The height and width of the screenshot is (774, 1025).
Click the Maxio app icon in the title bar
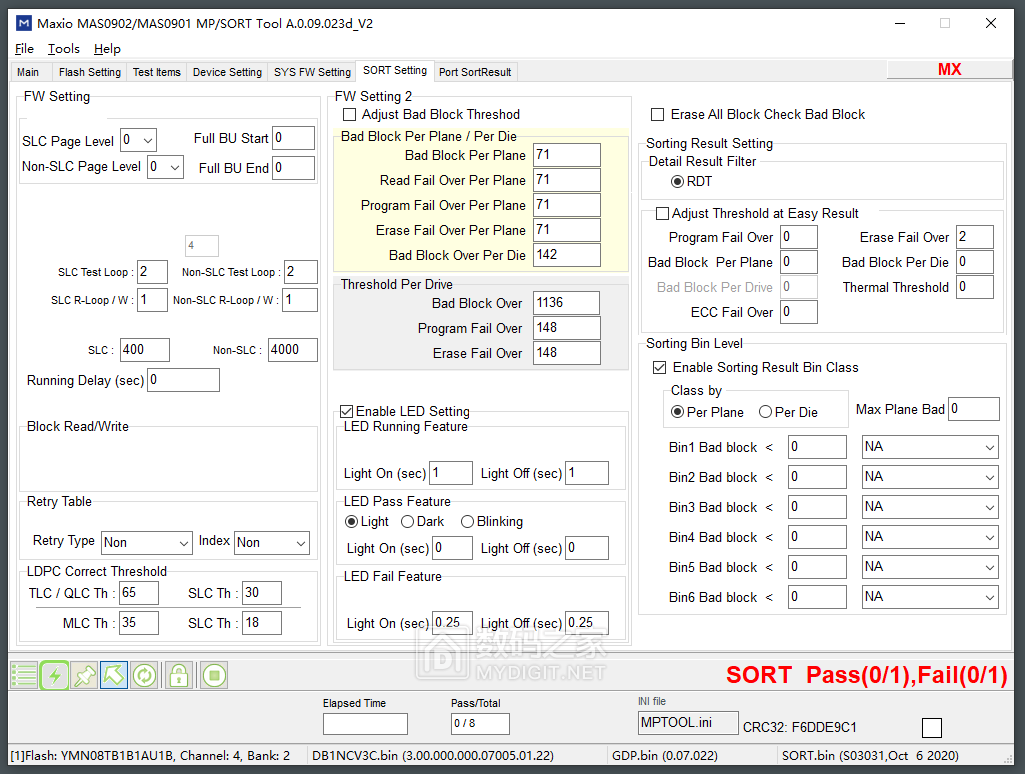pos(24,24)
